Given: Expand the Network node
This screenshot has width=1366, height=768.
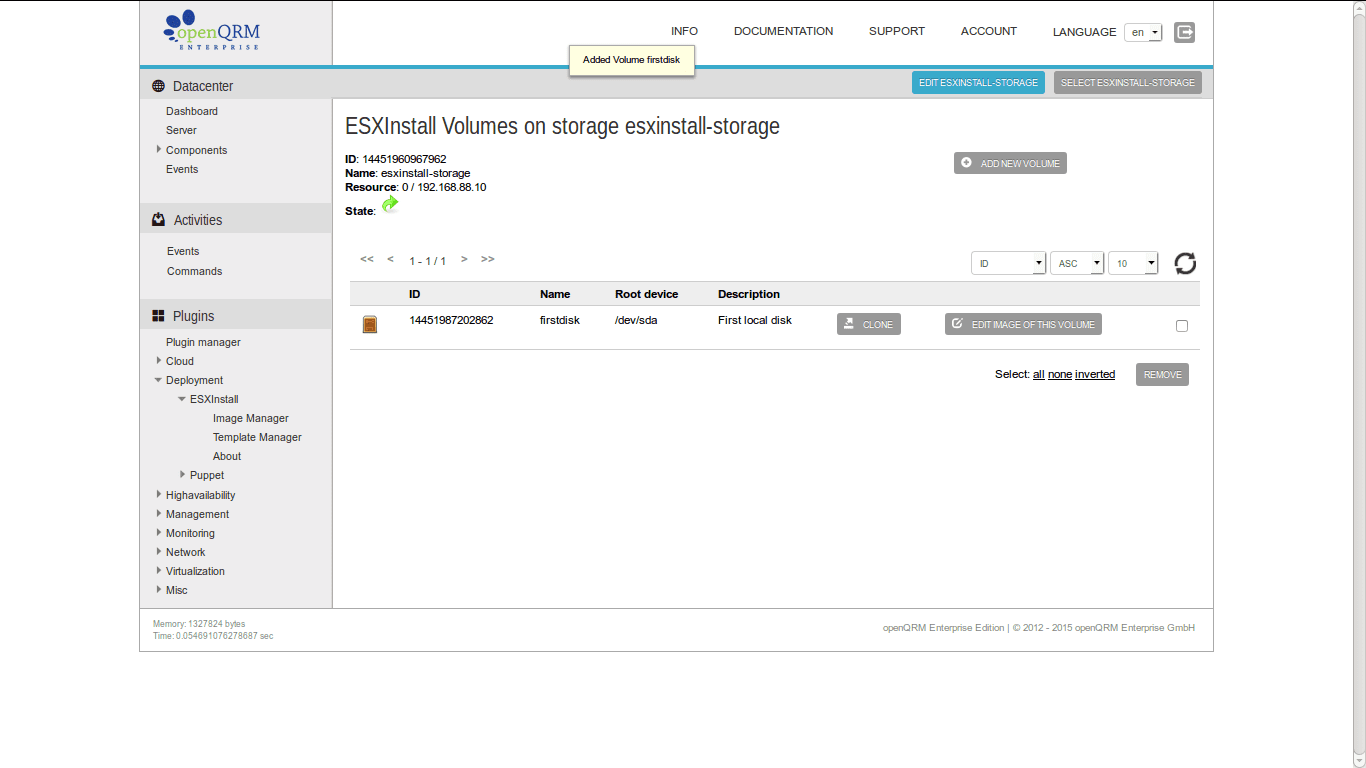Looking at the screenshot, I should (x=159, y=552).
